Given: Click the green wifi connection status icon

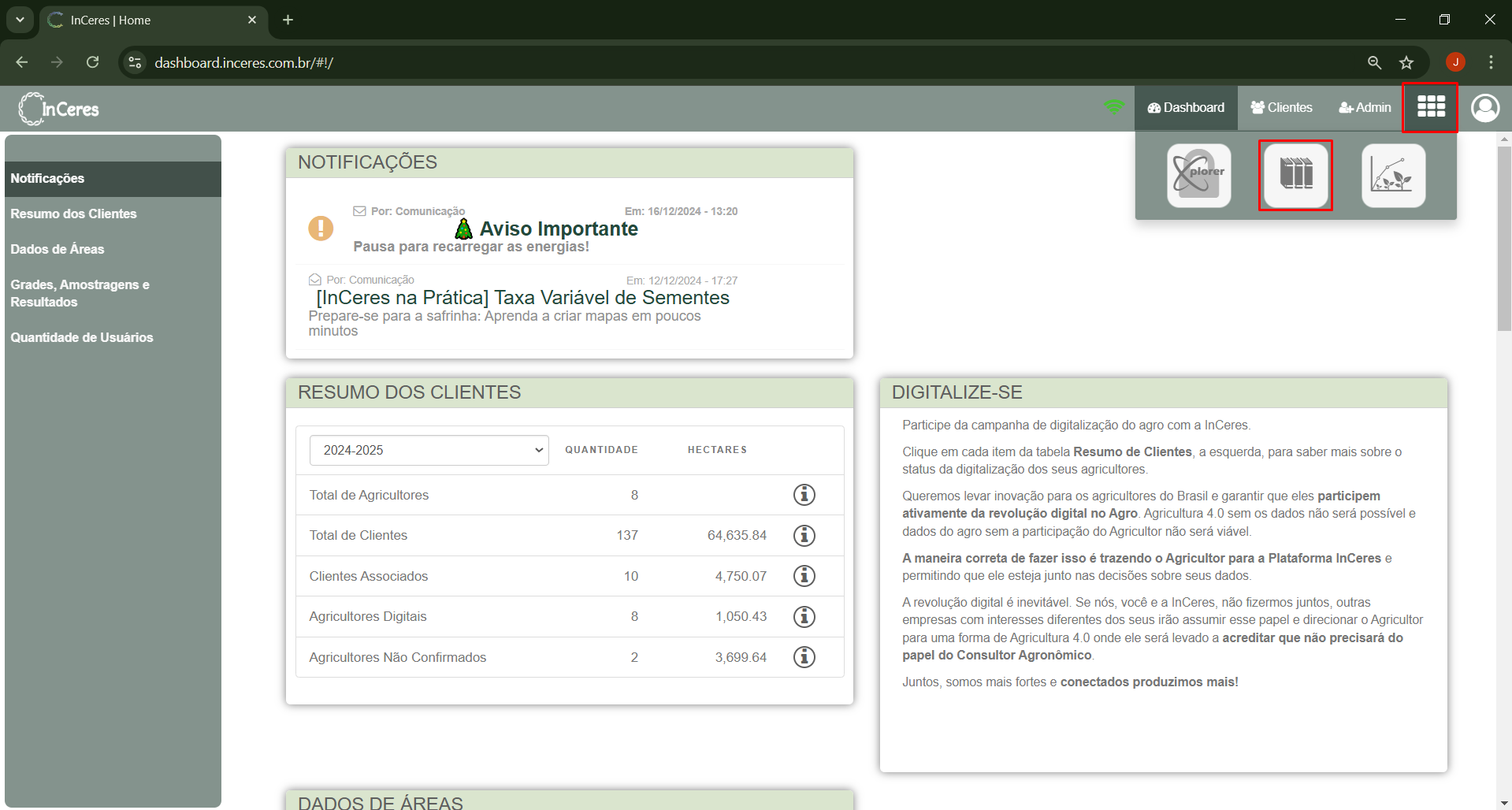Looking at the screenshot, I should (x=1114, y=106).
